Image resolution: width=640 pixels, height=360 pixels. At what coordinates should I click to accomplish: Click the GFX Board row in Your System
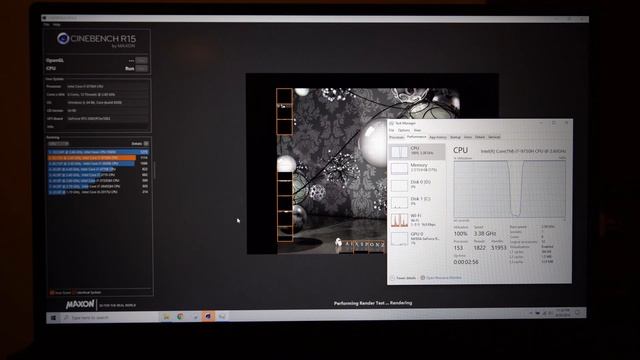click(97, 118)
